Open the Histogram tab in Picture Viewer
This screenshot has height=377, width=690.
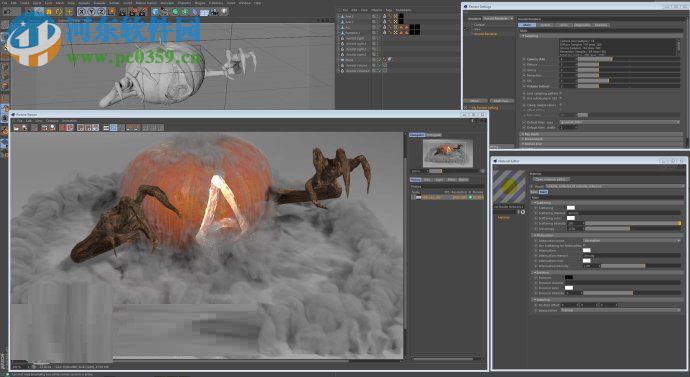(x=433, y=135)
